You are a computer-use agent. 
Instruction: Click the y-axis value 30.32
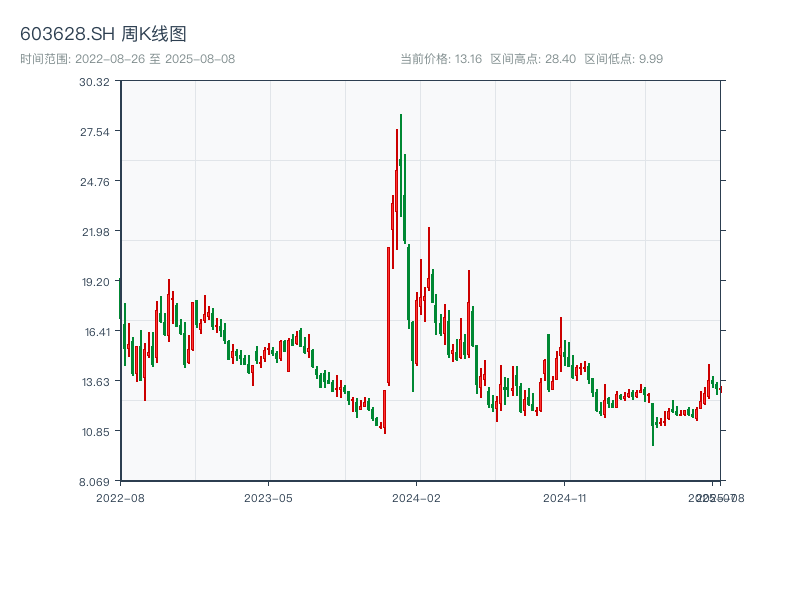click(x=94, y=82)
